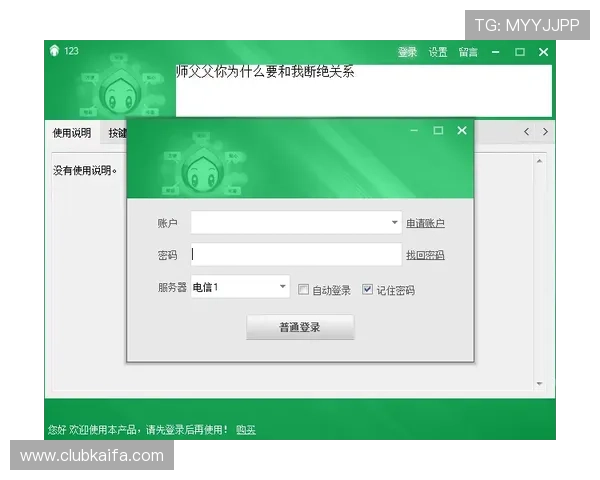Click the mascot logo in main window header
600x480 pixels.
point(121,88)
